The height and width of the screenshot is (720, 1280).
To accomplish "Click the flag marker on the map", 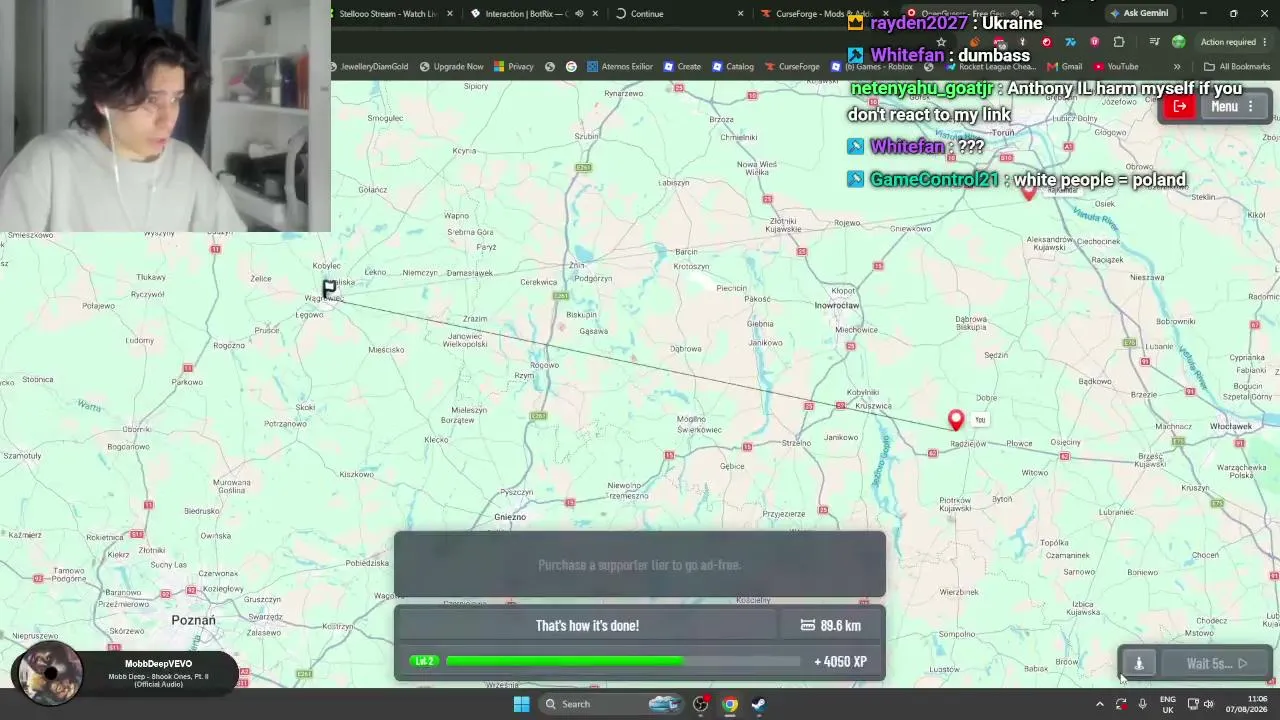I will point(329,289).
